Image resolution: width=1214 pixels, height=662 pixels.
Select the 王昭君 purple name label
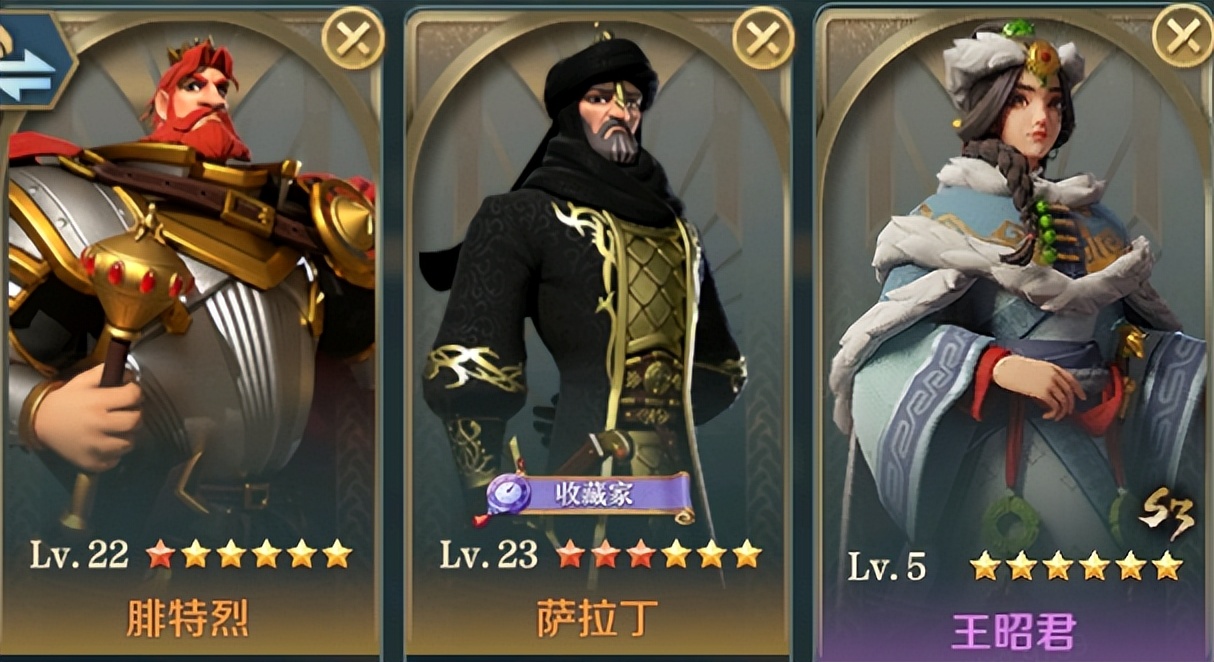click(1013, 631)
